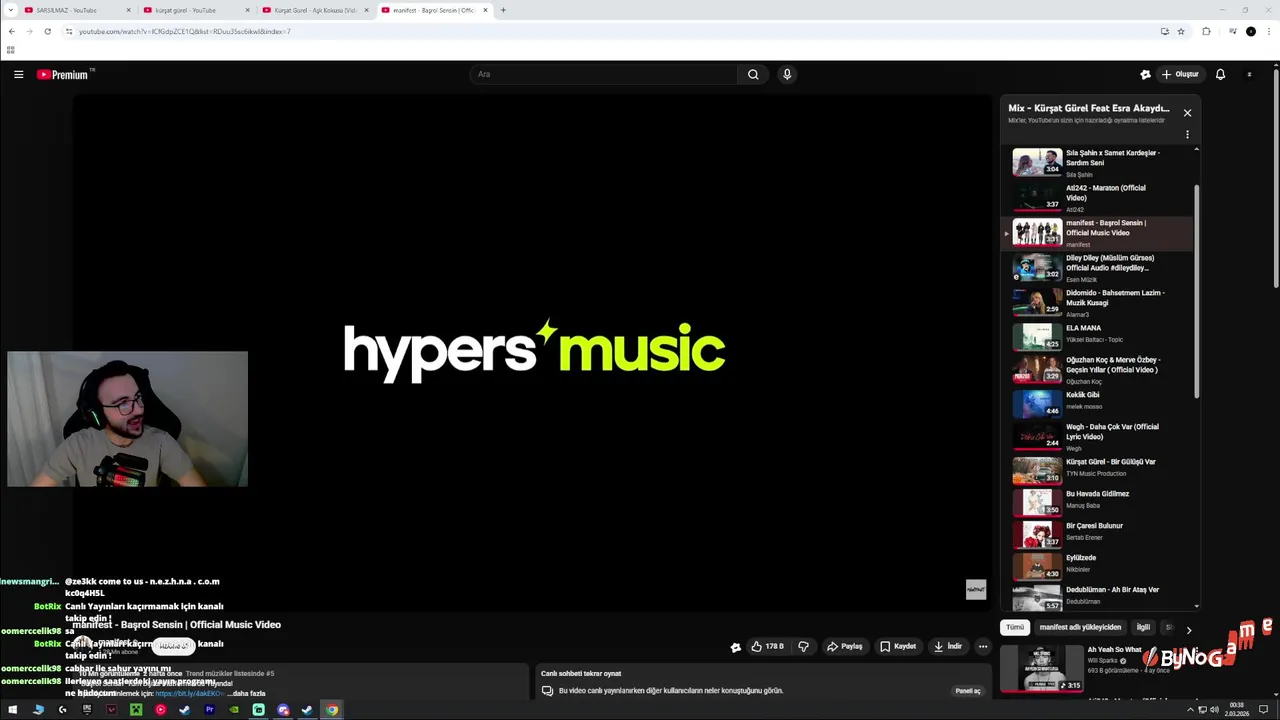Click the magnifier search button
This screenshot has height=720, width=1280.
(753, 74)
